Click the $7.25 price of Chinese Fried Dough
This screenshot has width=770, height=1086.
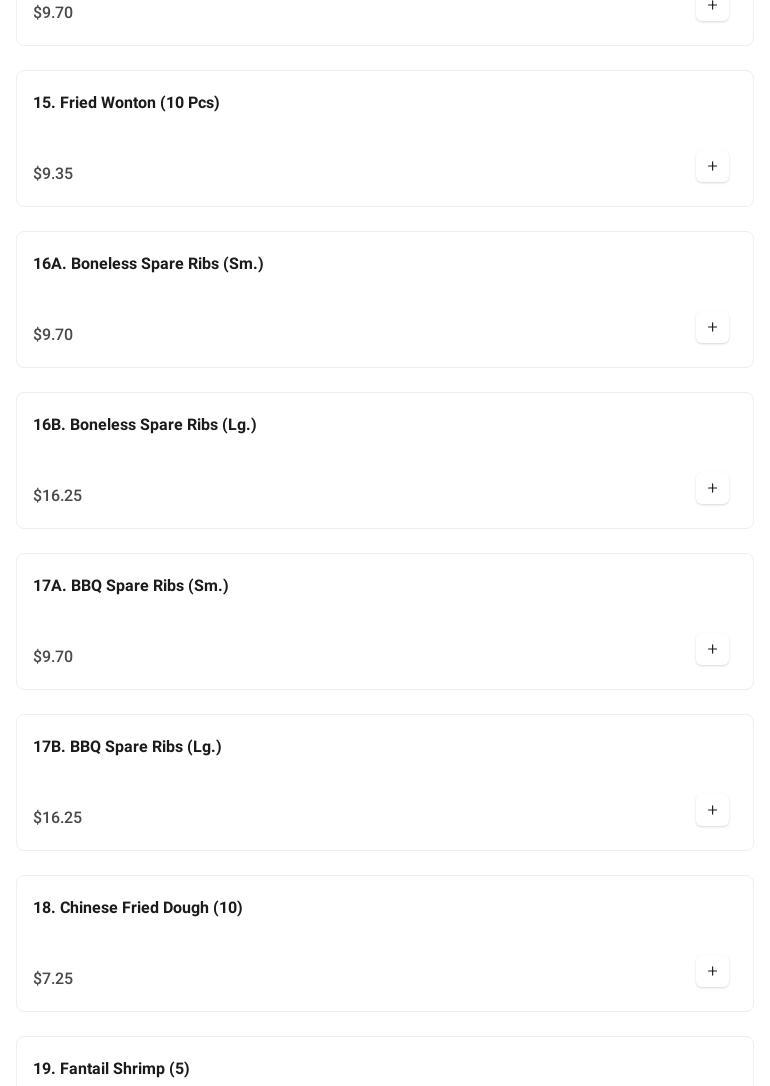coord(53,979)
